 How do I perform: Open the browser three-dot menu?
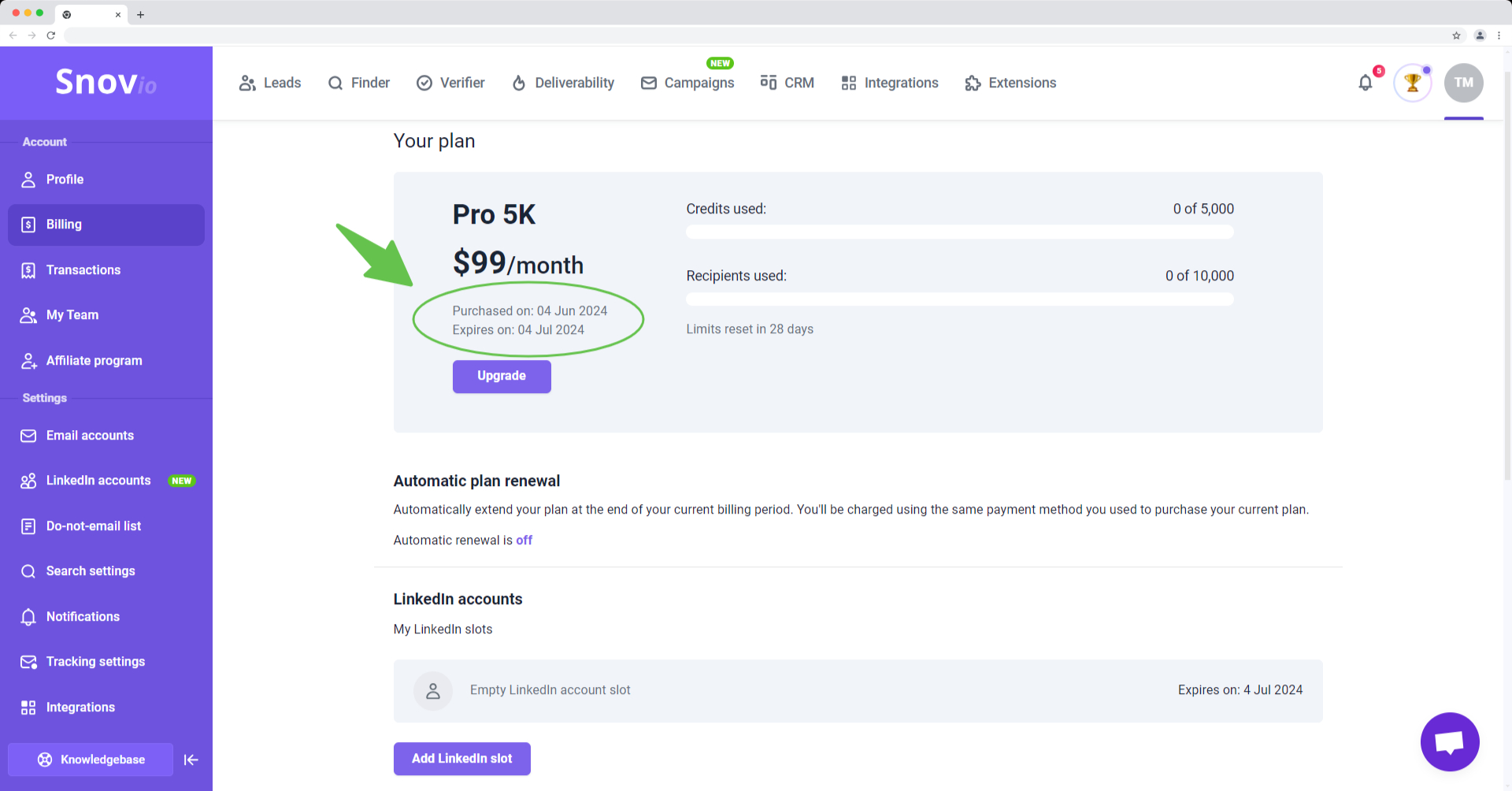[x=1499, y=35]
